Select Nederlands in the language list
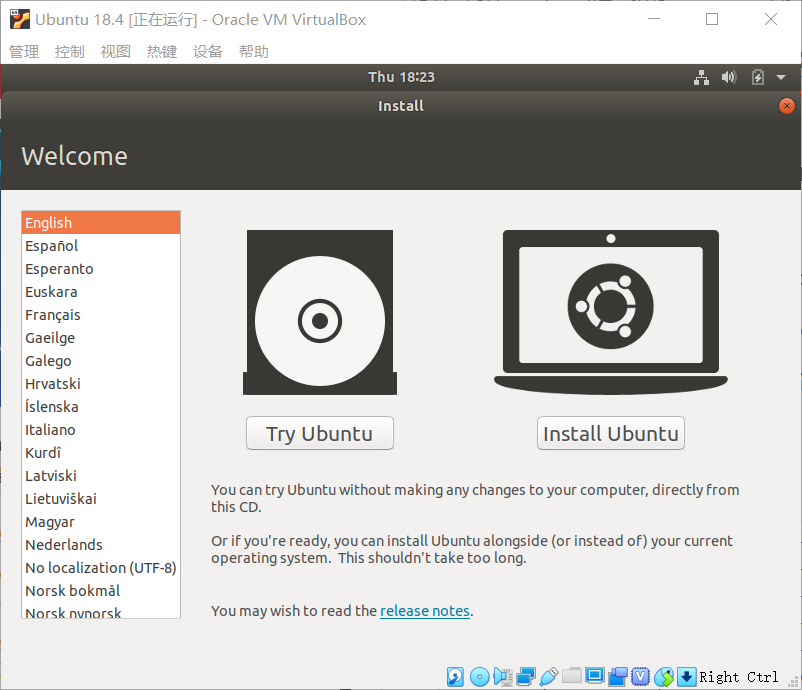Viewport: 802px width, 690px height. coord(101,545)
